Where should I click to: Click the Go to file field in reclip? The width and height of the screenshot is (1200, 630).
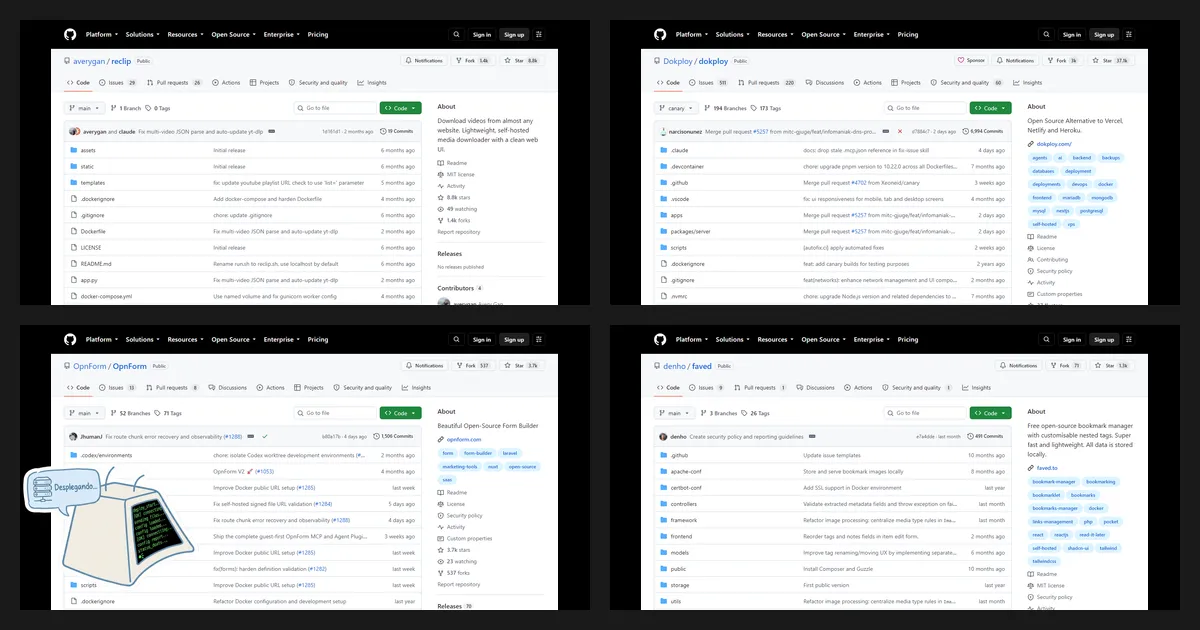coord(335,108)
